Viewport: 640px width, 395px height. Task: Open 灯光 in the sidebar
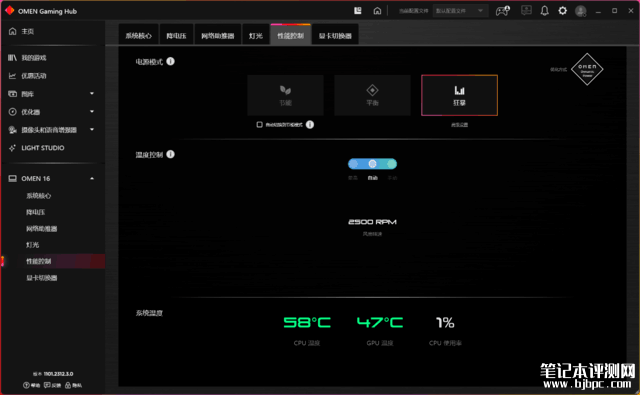[33, 245]
